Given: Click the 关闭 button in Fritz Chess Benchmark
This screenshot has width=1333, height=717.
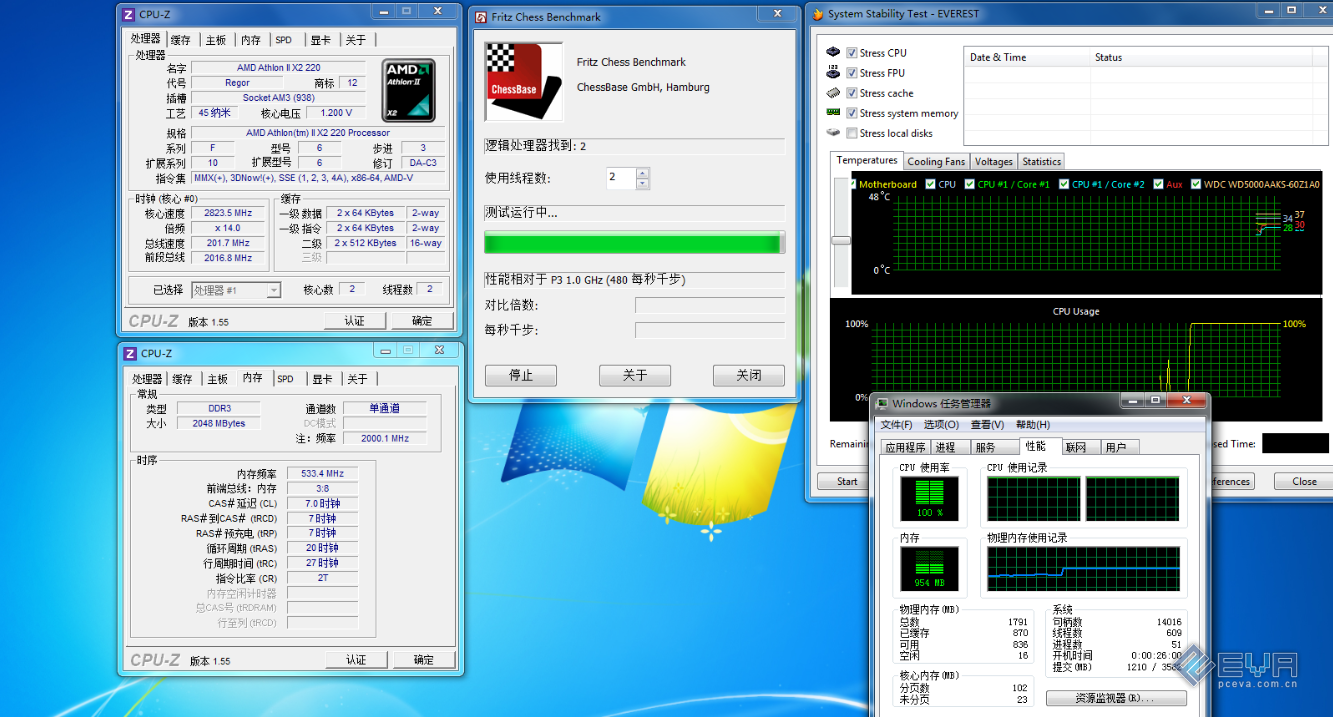Looking at the screenshot, I should pyautogui.click(x=749, y=375).
